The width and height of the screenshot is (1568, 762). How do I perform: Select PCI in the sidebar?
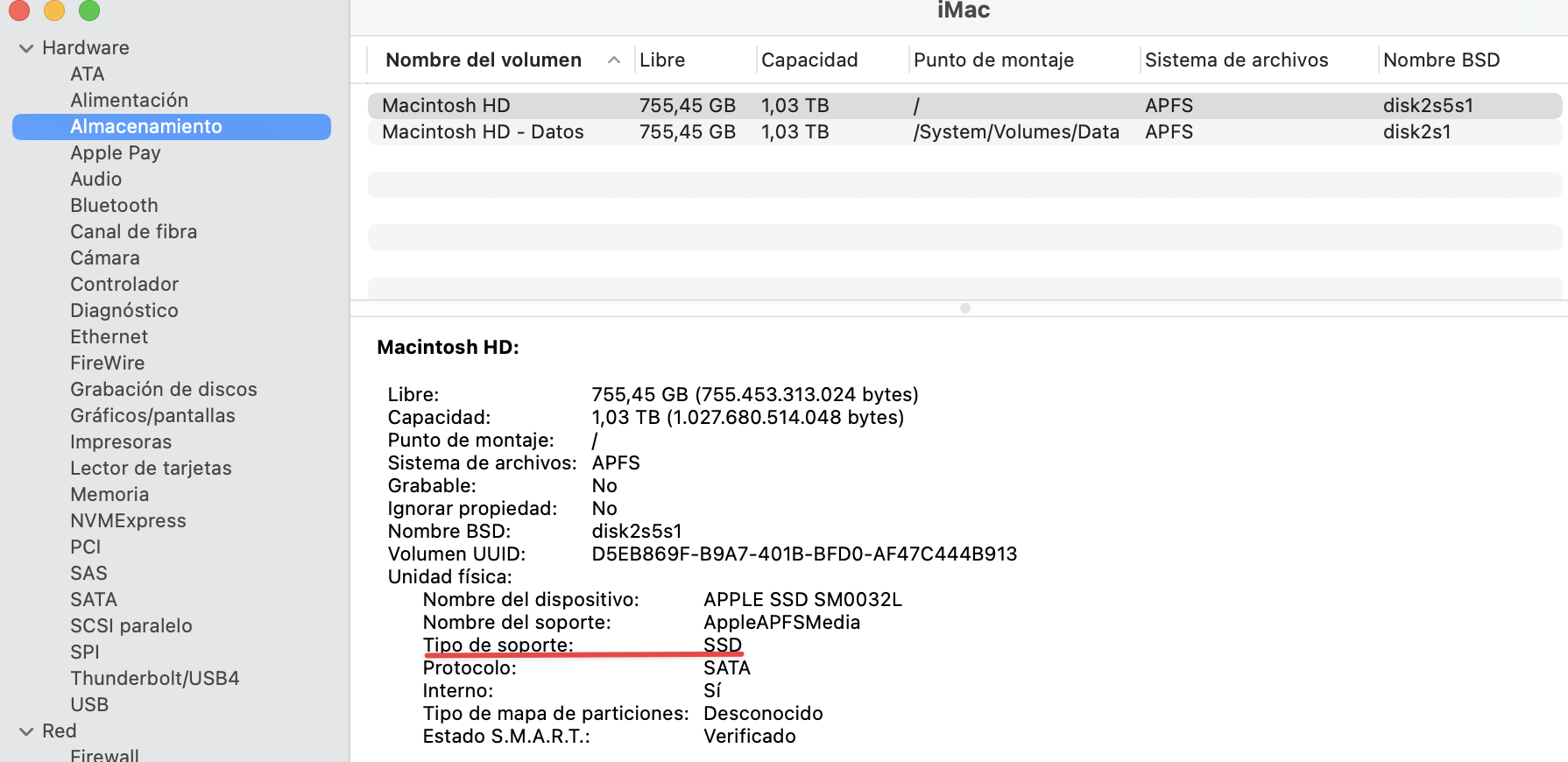coord(86,547)
